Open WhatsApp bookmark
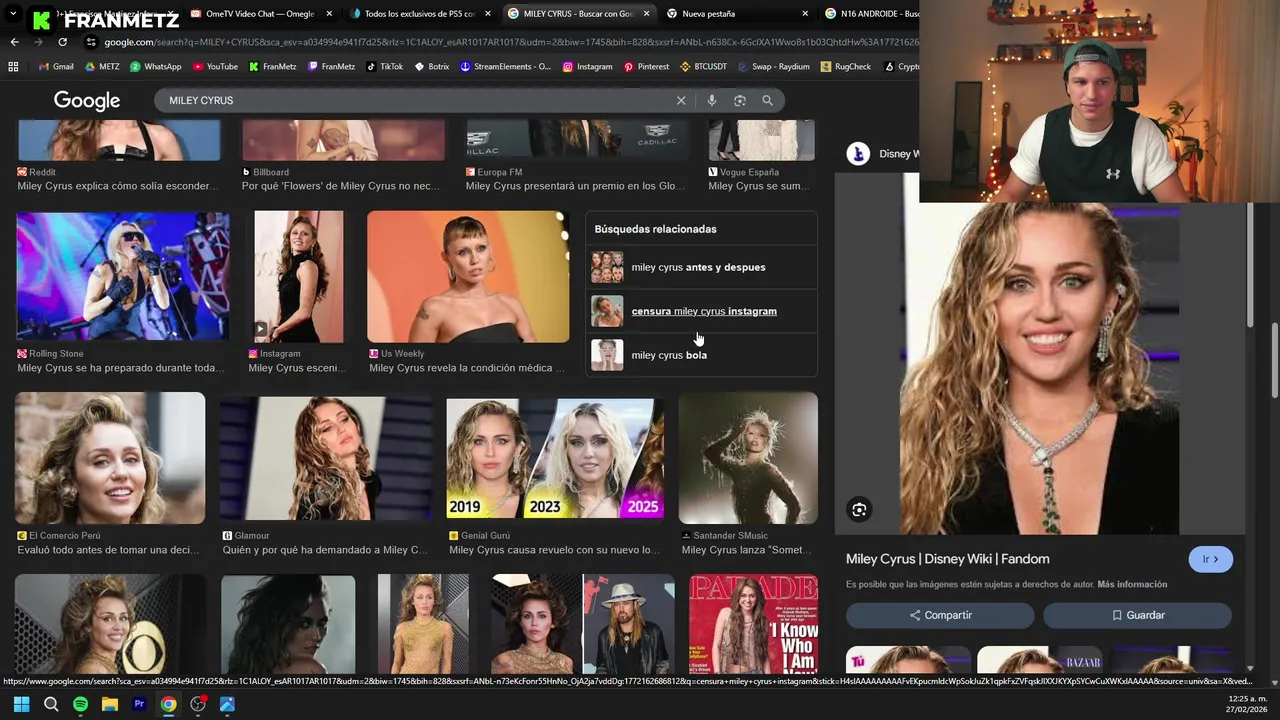This screenshot has width=1280, height=720. coord(156,67)
